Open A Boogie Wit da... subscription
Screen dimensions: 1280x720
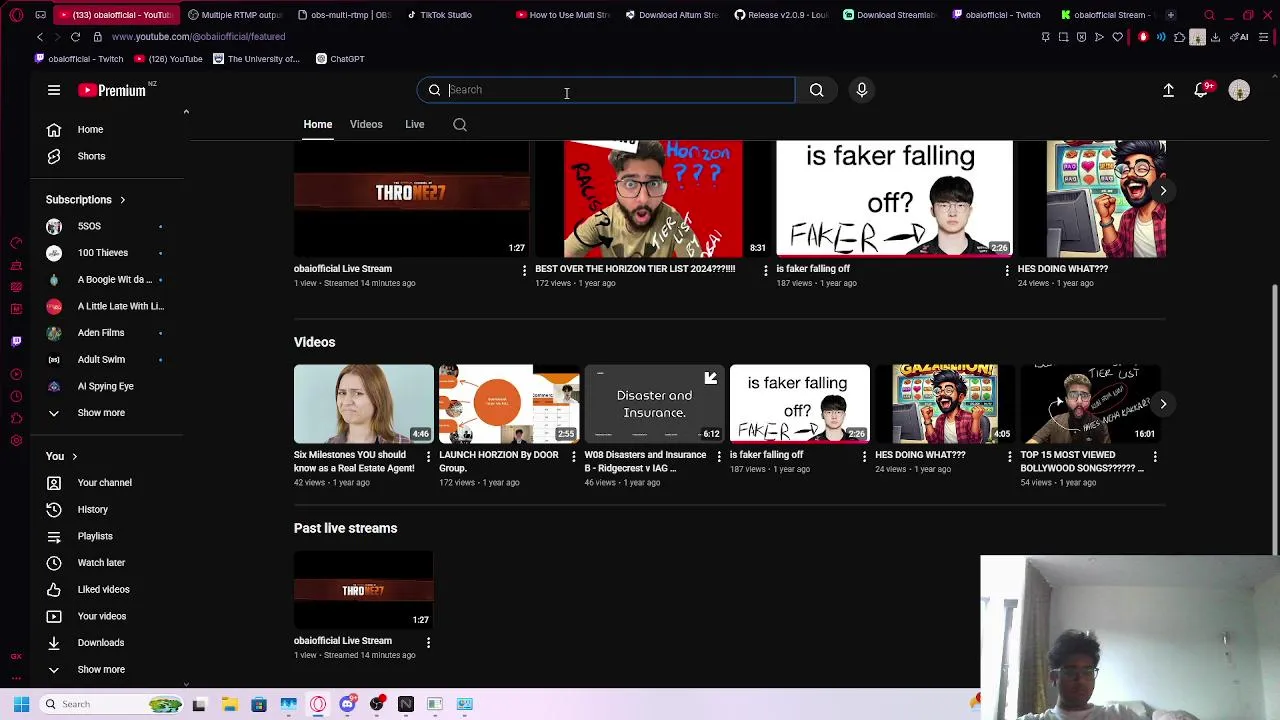pos(114,279)
